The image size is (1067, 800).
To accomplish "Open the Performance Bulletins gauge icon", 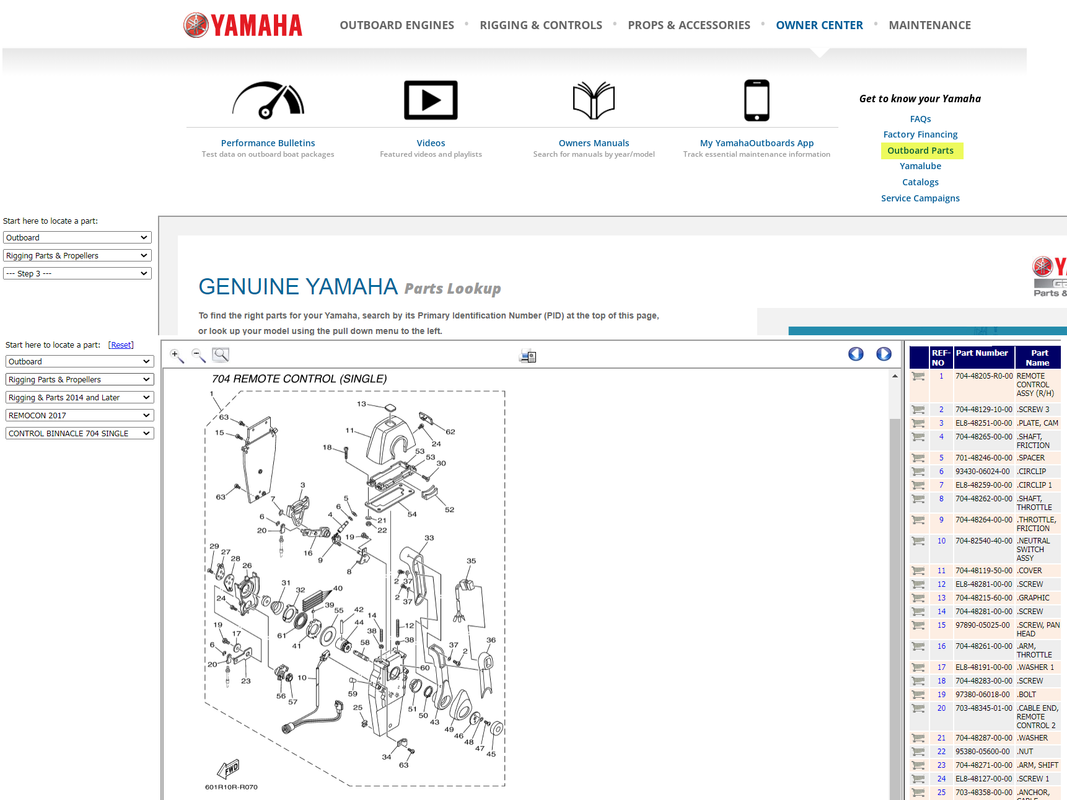I will [267, 101].
